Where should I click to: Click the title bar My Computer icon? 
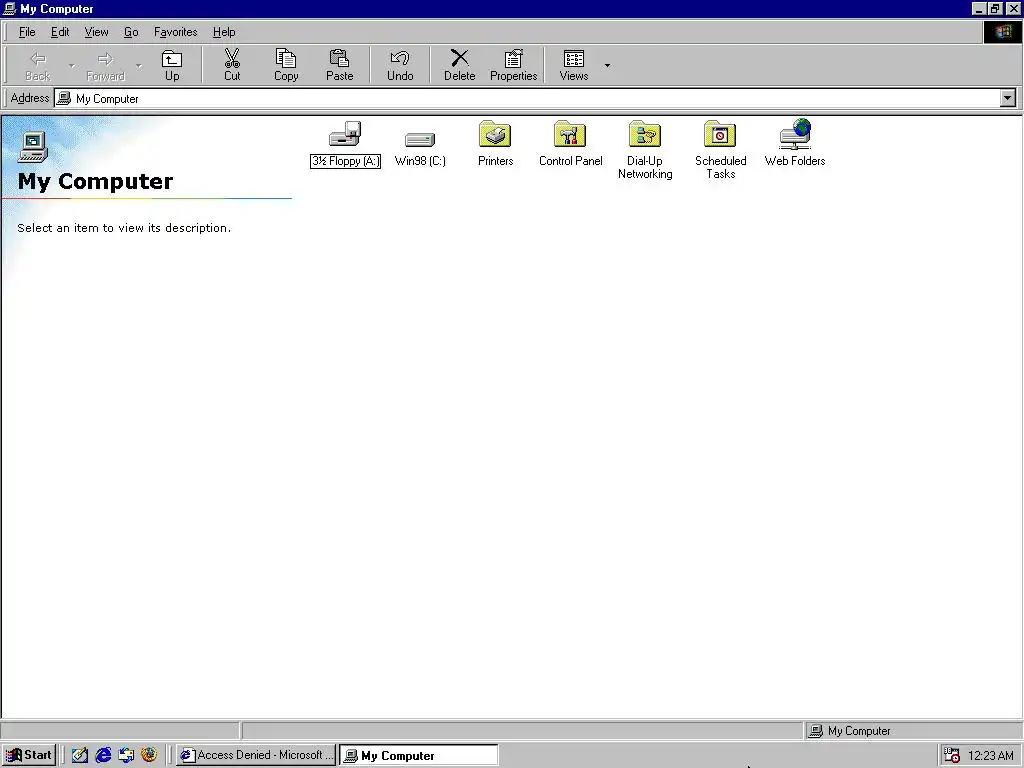tap(10, 8)
